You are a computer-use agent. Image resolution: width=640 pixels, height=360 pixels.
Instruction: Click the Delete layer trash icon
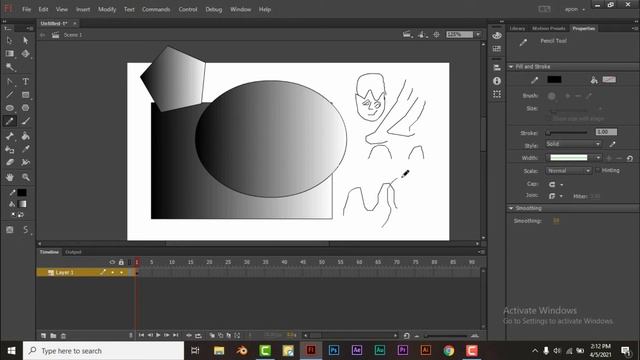pyautogui.click(x=63, y=336)
